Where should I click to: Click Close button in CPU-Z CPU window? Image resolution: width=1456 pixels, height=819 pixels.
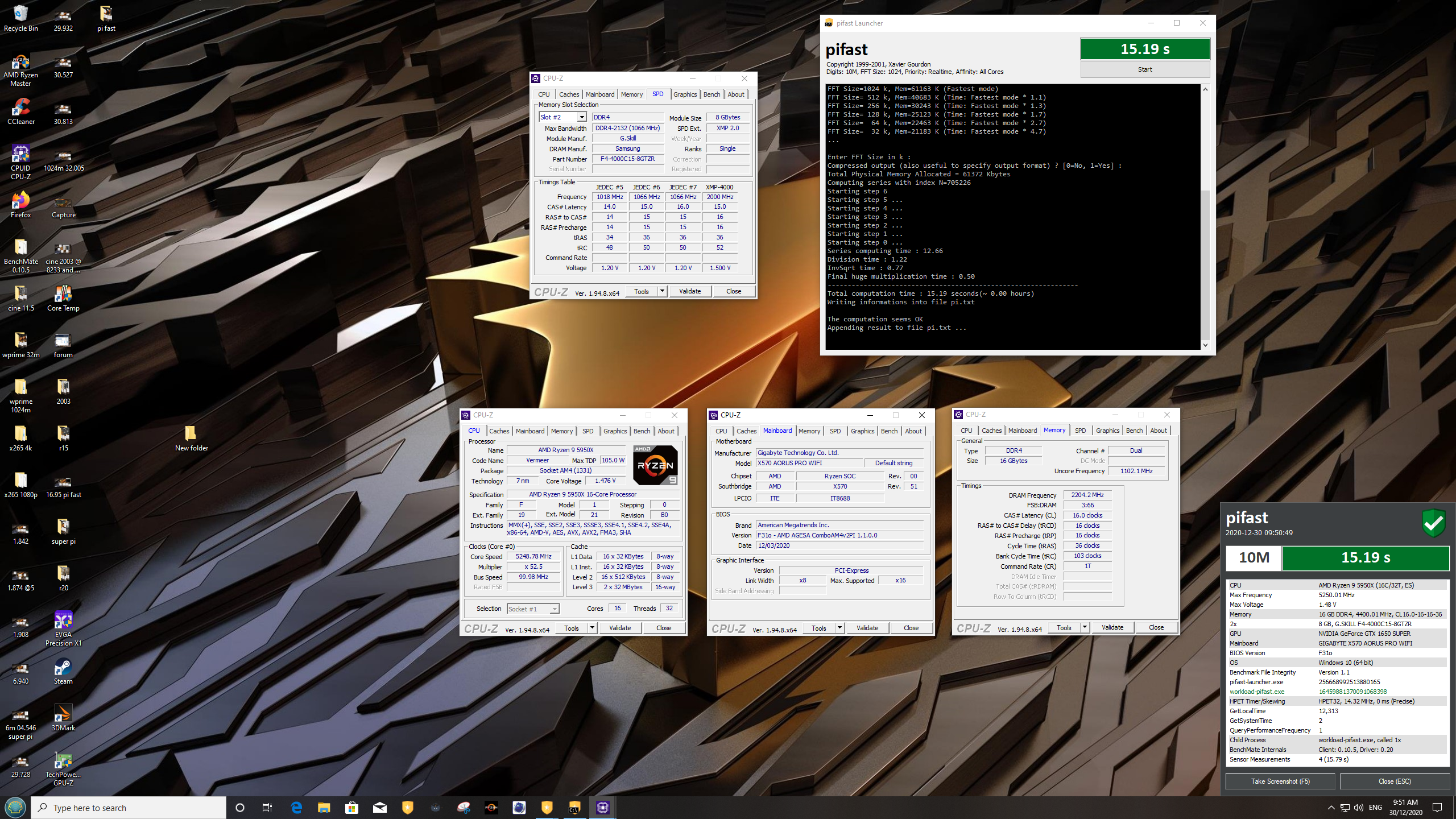[664, 628]
